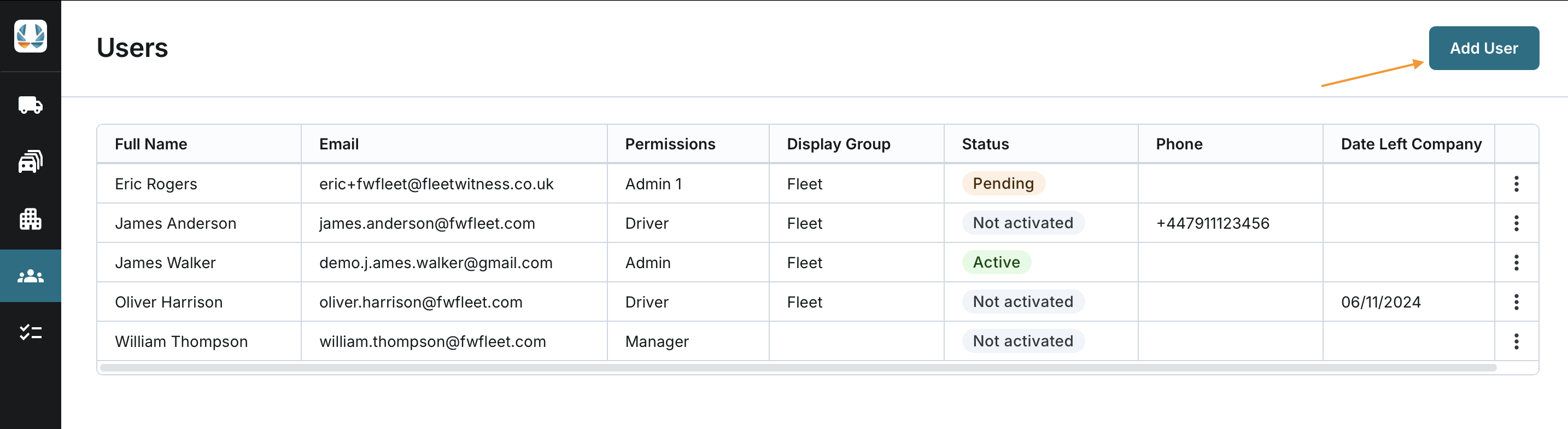Open the three-dot menu for William Thompson
The height and width of the screenshot is (429, 1568).
pos(1516,341)
